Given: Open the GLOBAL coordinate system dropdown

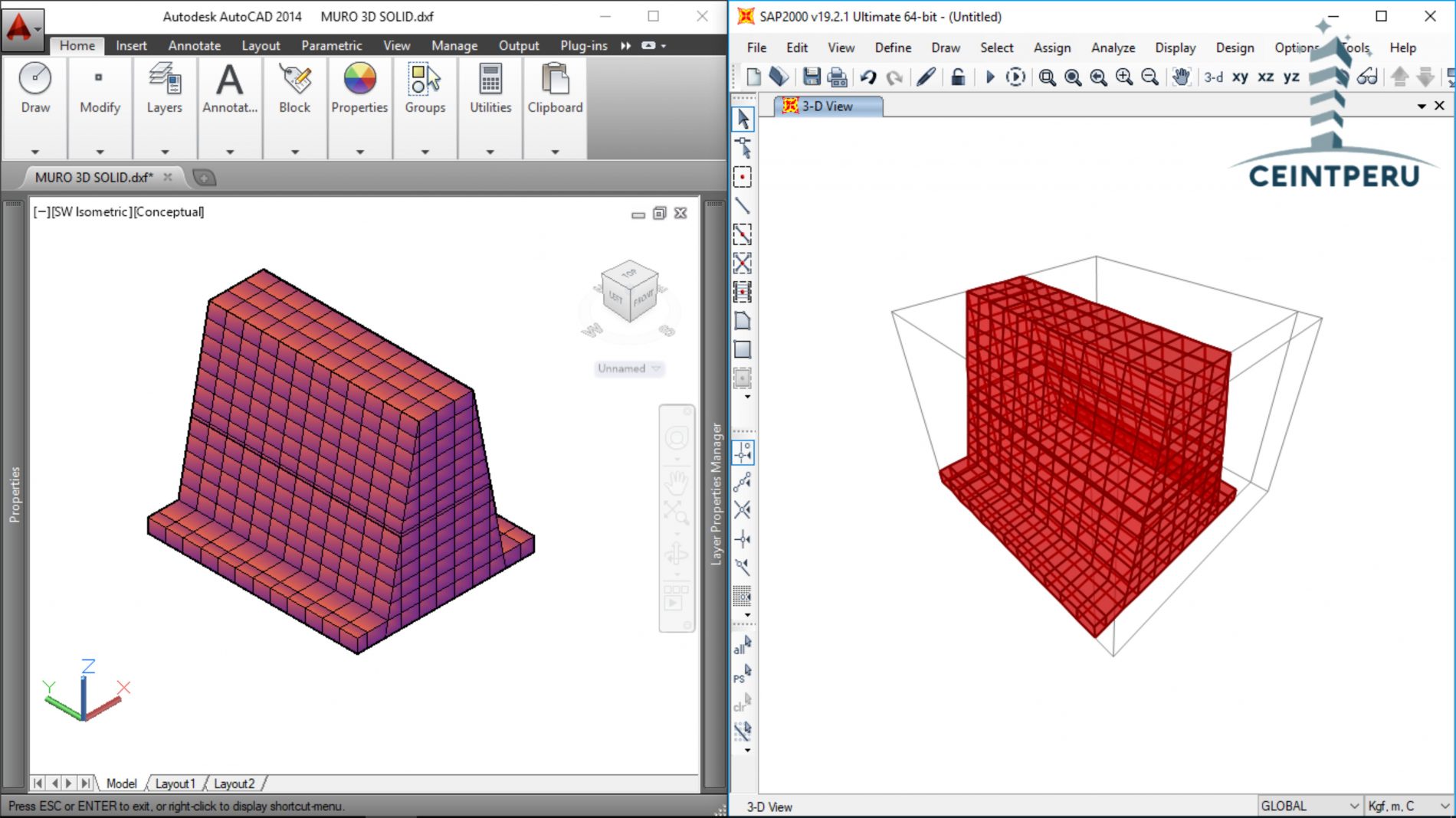Looking at the screenshot, I should click(x=1310, y=806).
